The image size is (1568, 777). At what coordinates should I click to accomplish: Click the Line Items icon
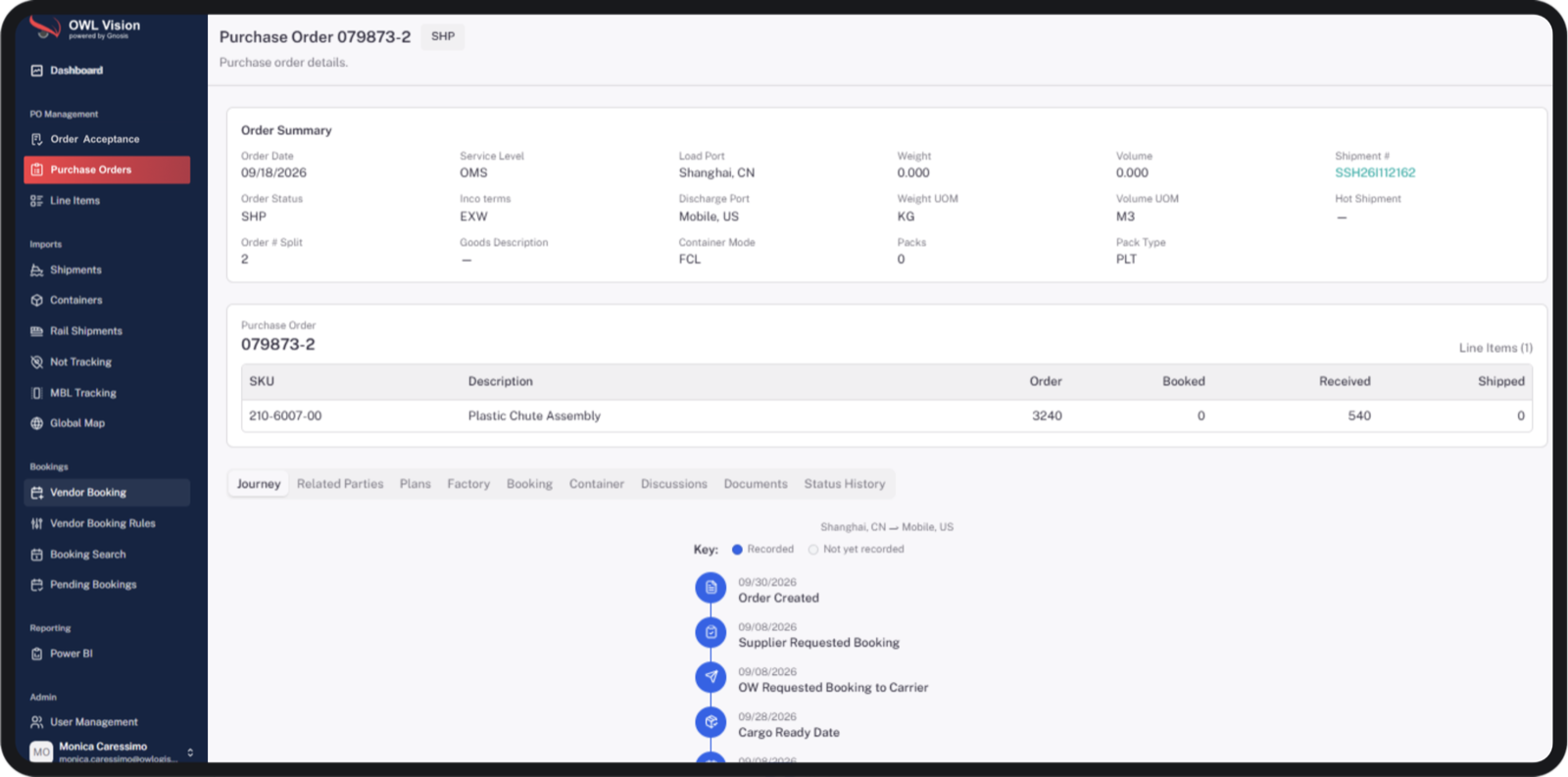tap(37, 201)
